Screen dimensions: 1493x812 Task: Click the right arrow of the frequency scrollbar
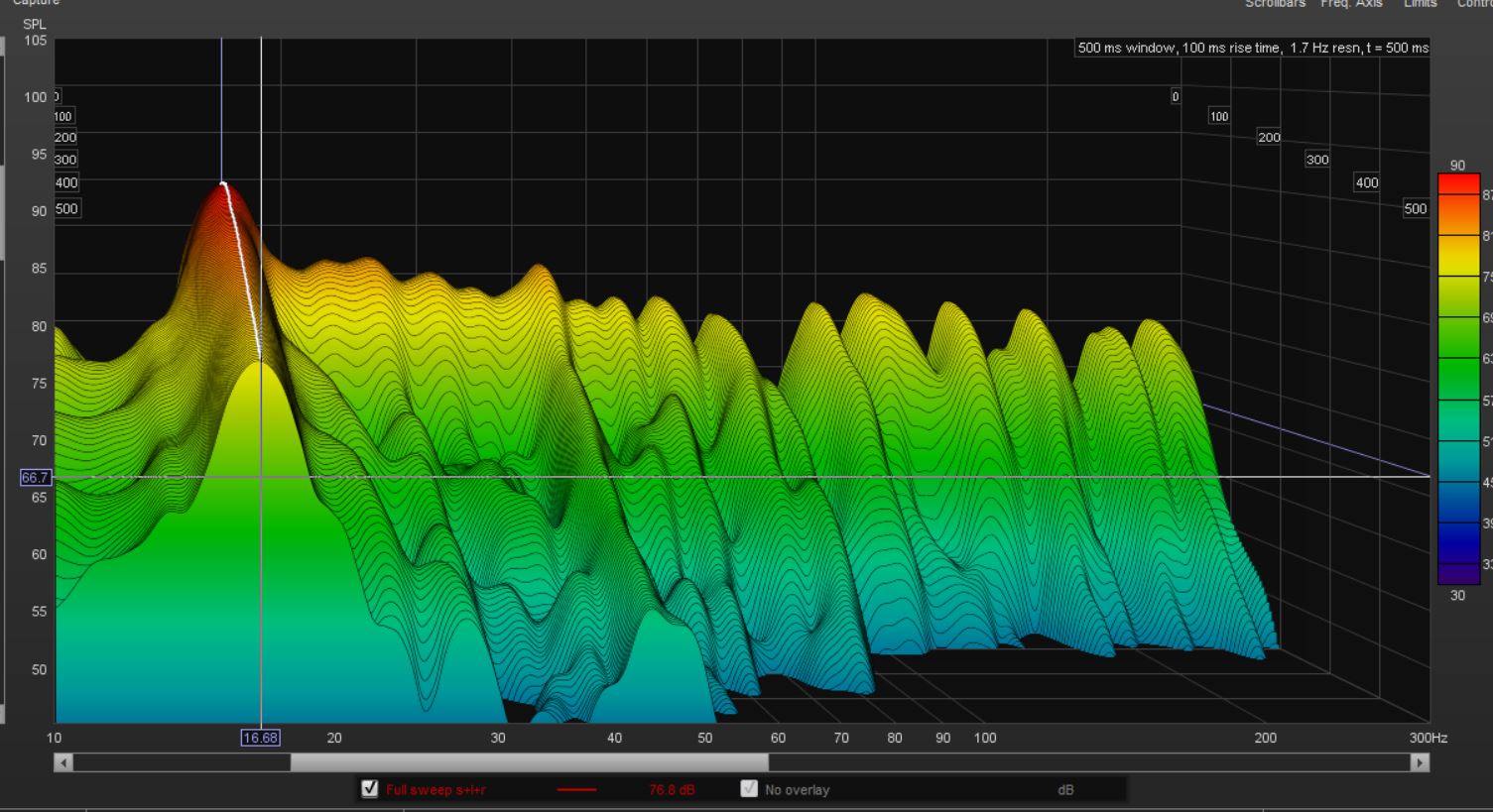pyautogui.click(x=1420, y=762)
